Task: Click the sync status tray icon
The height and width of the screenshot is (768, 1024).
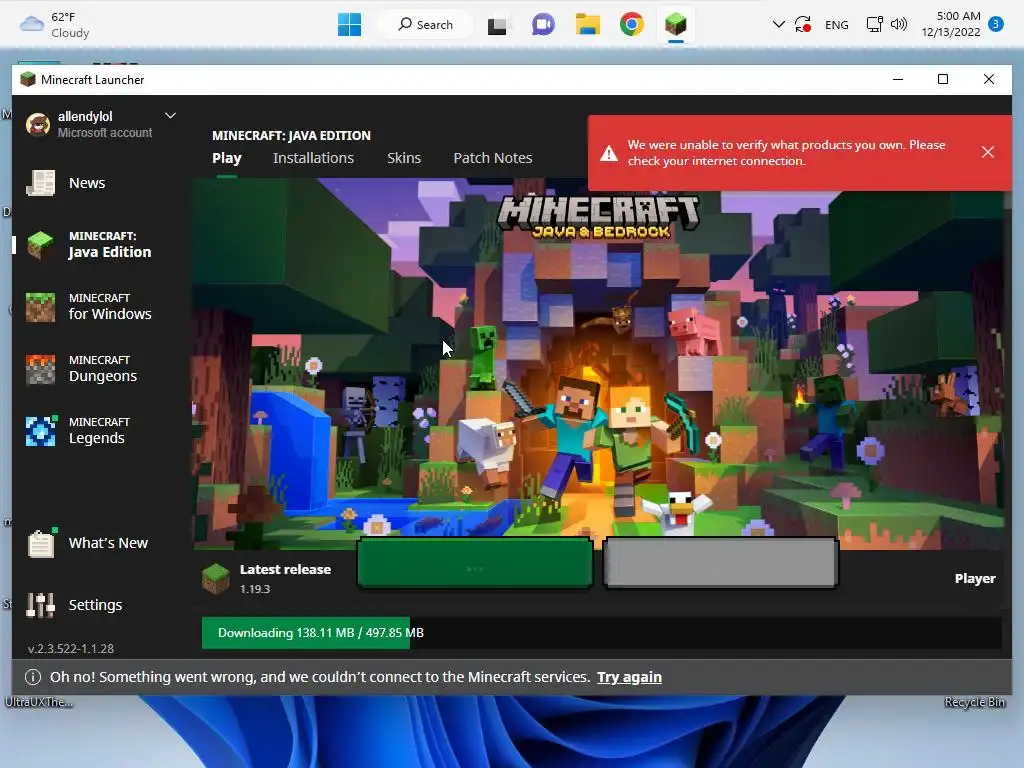Action: [x=803, y=25]
